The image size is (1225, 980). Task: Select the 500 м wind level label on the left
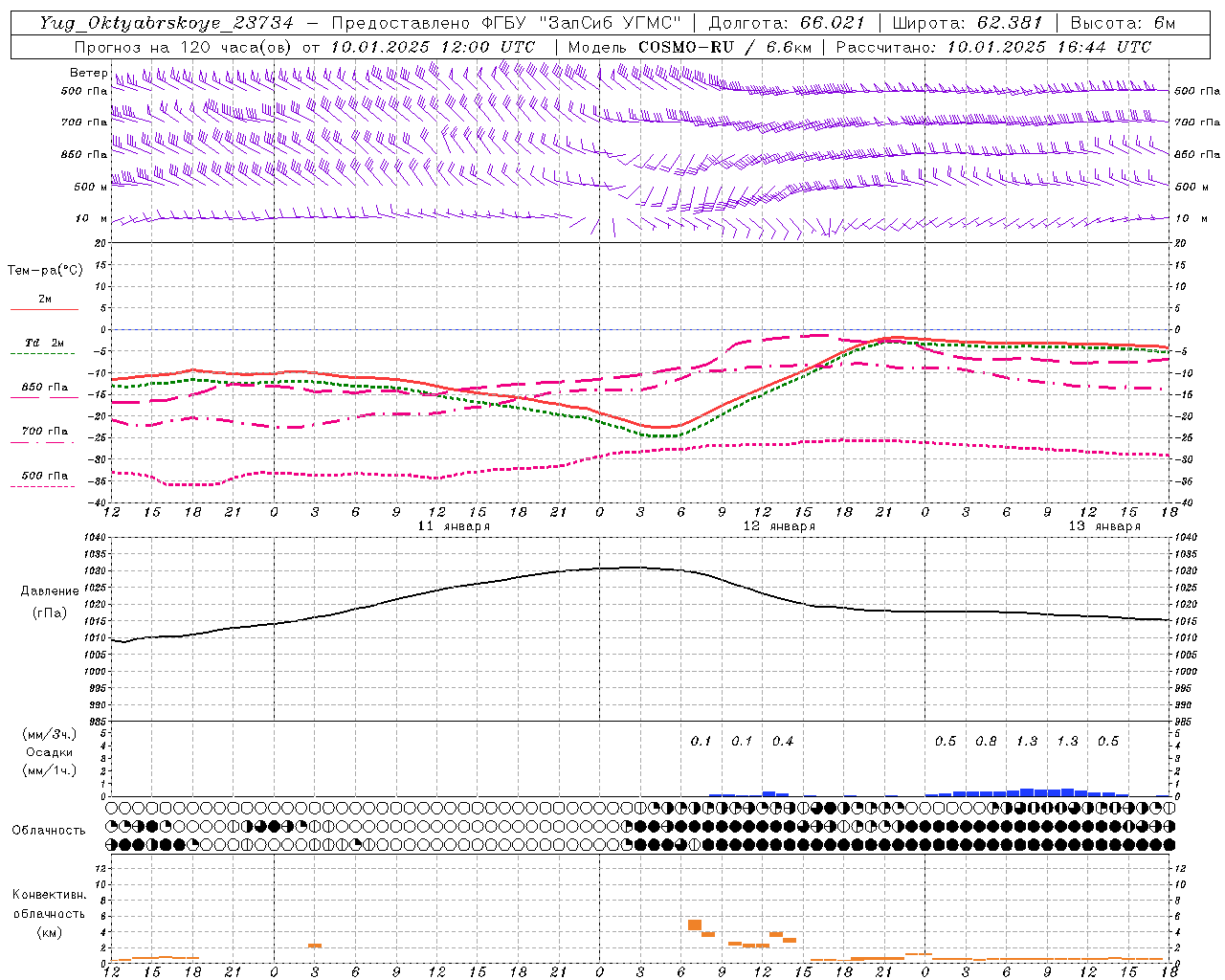pyautogui.click(x=92, y=187)
